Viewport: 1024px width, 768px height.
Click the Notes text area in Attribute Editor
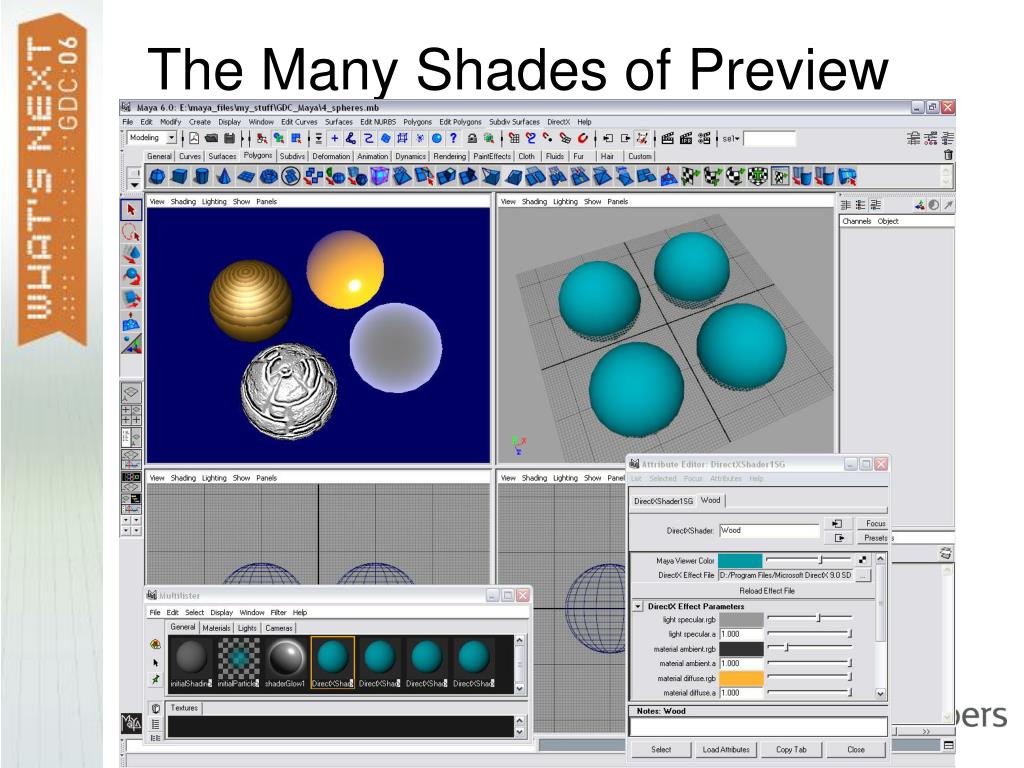758,726
